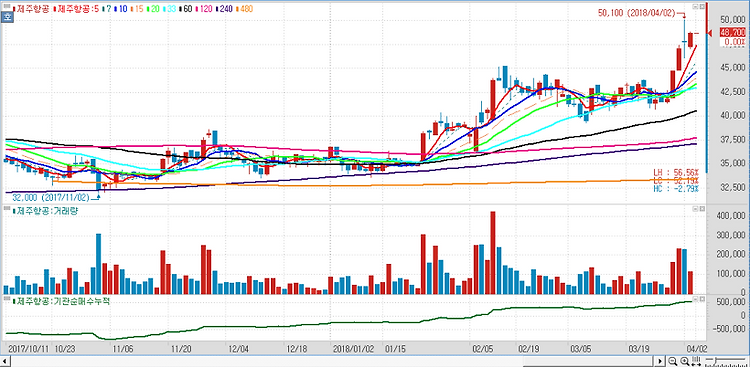Maximize the price chart pane
750x367 pixels.
(x=702, y=7)
